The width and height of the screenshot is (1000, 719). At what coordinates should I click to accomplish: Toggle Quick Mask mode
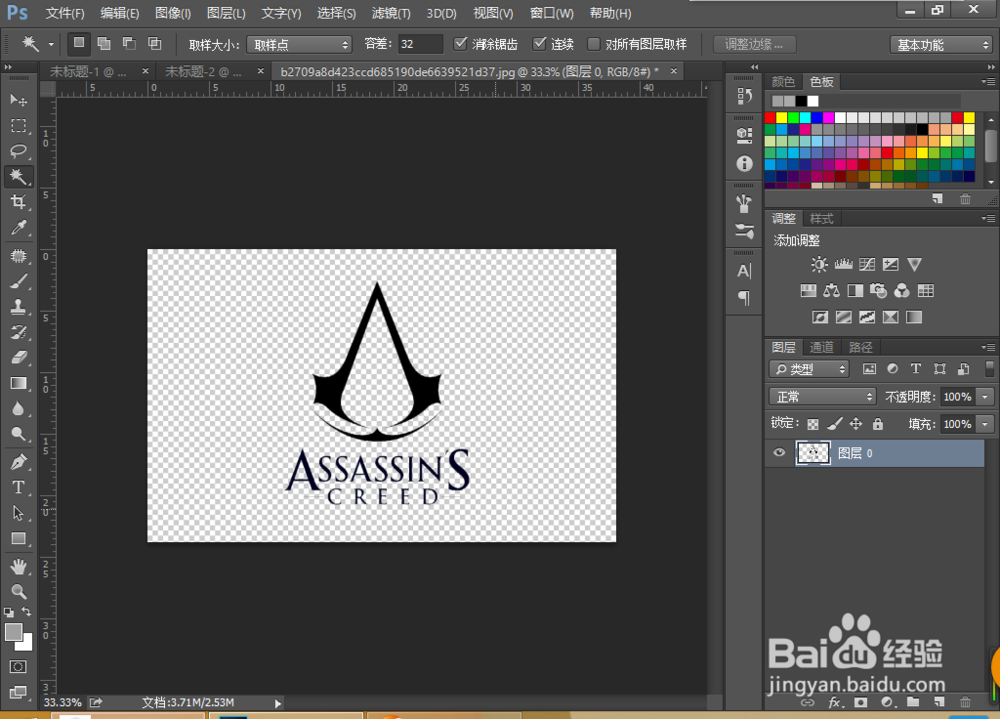18,667
